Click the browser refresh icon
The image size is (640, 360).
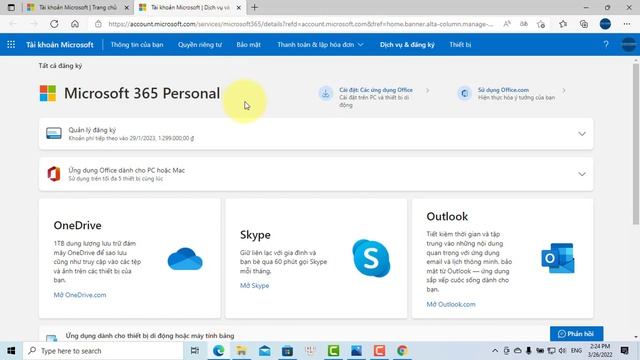(x=54, y=24)
